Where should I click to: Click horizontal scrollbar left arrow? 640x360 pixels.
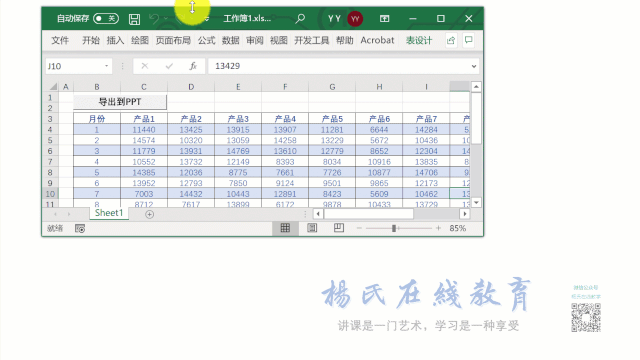(x=318, y=214)
